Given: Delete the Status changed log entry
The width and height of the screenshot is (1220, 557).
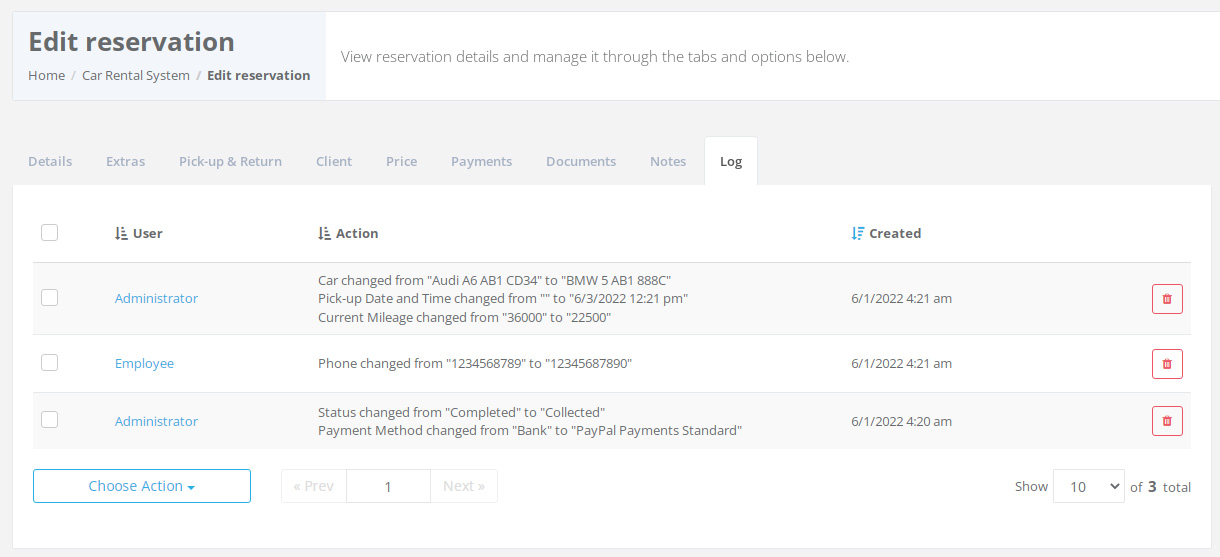Looking at the screenshot, I should pyautogui.click(x=1167, y=421).
